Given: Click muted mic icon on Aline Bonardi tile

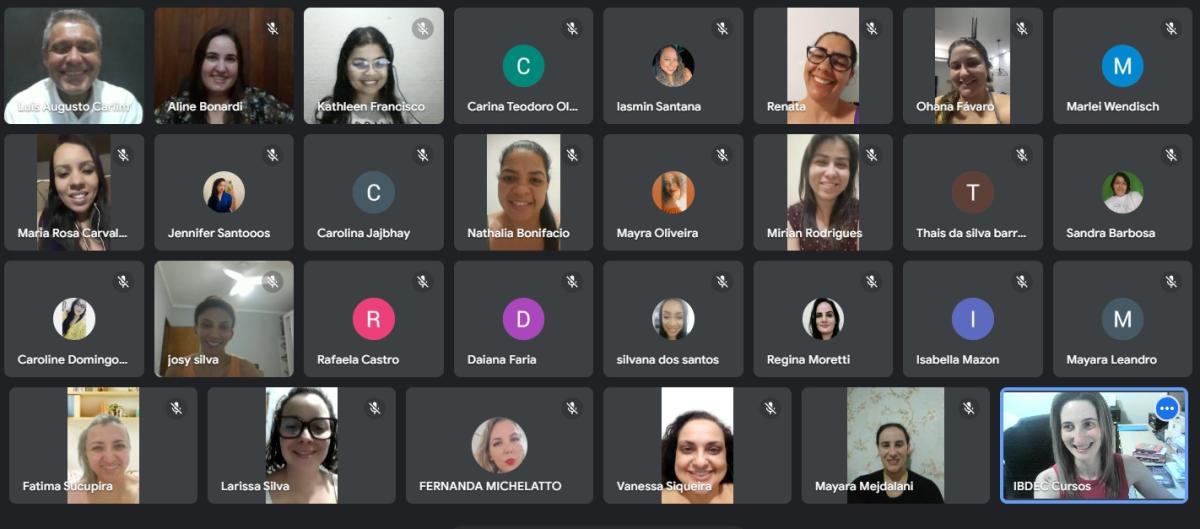Looking at the screenshot, I should pyautogui.click(x=272, y=29).
